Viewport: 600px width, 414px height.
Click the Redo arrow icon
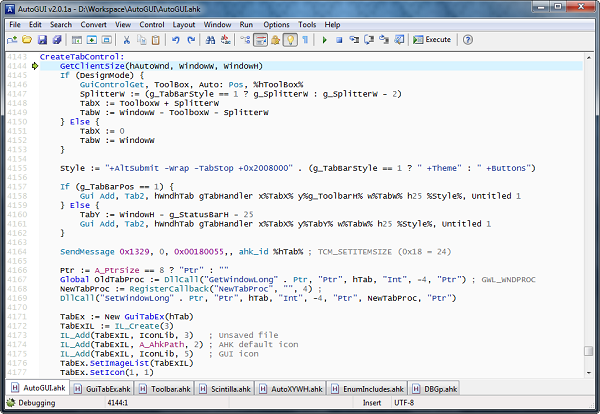190,40
